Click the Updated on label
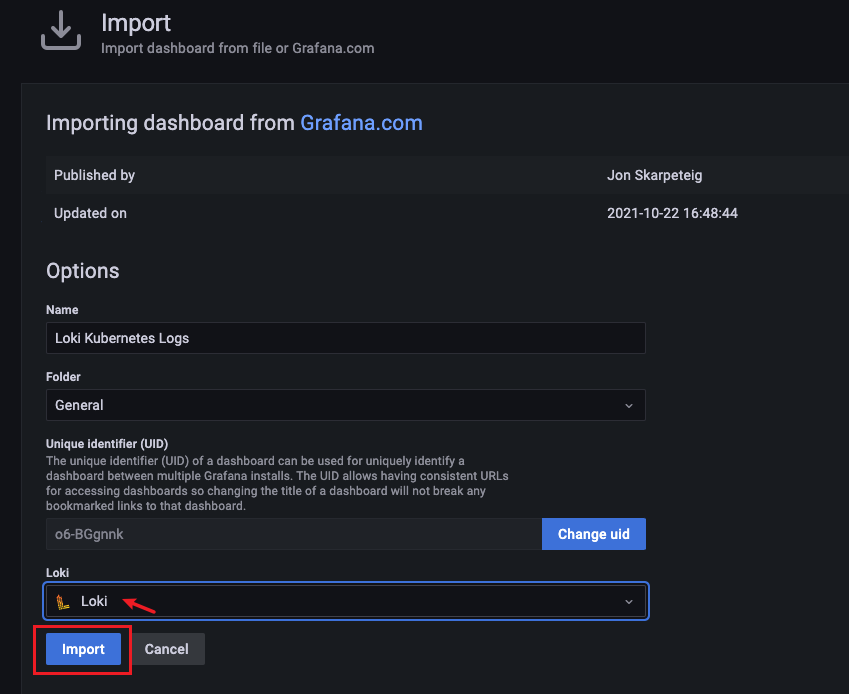Viewport: 849px width, 694px height. pos(90,213)
